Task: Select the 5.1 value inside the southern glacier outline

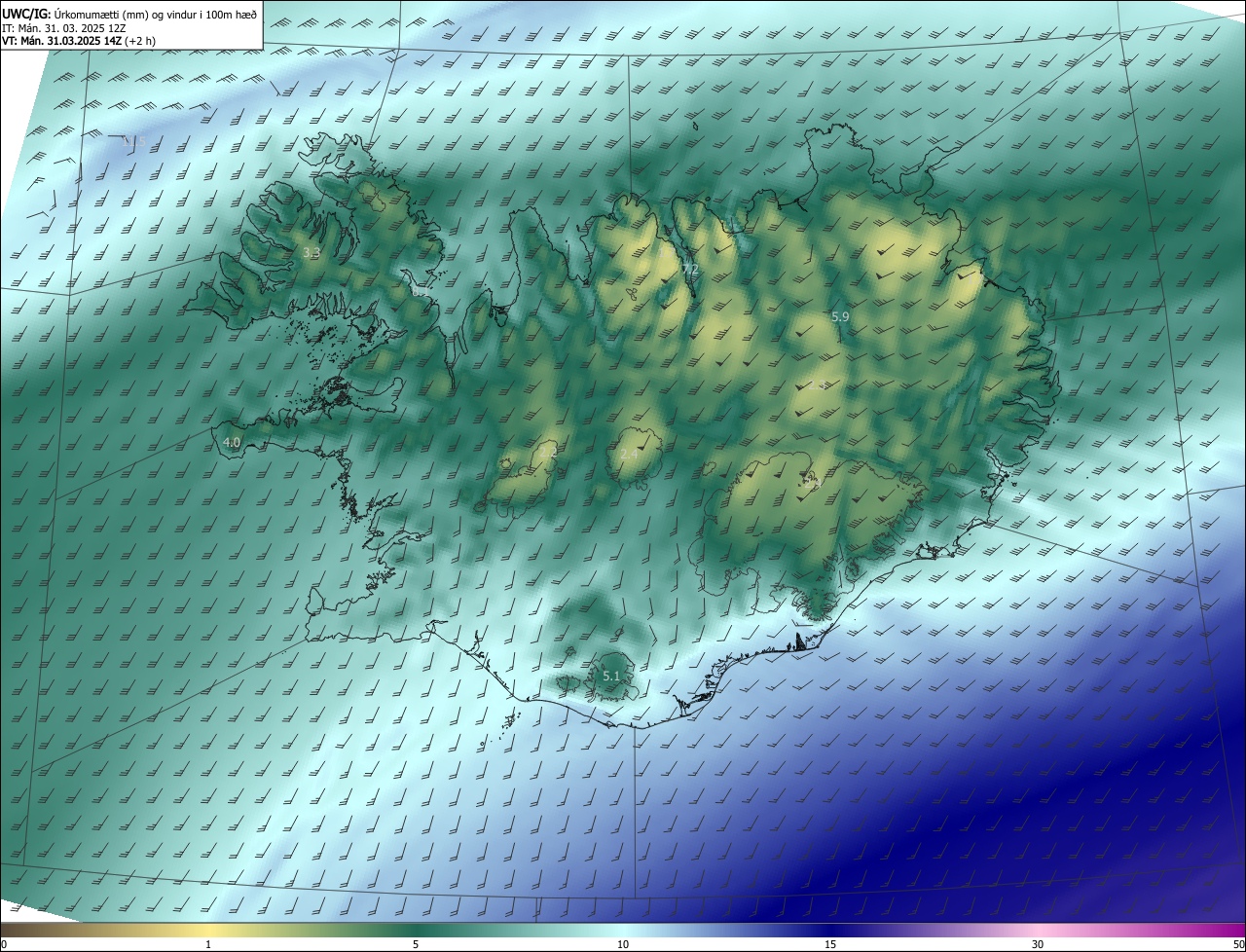Action: (611, 676)
